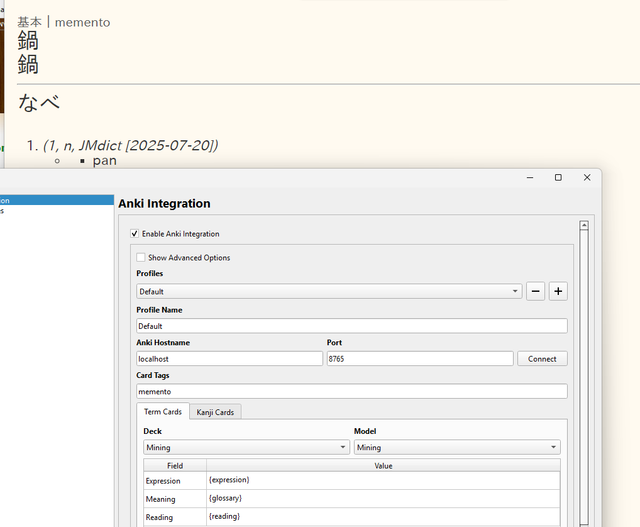Open the Model dropdown set to Mining
Screen dimensions: 640x527
tap(457, 447)
